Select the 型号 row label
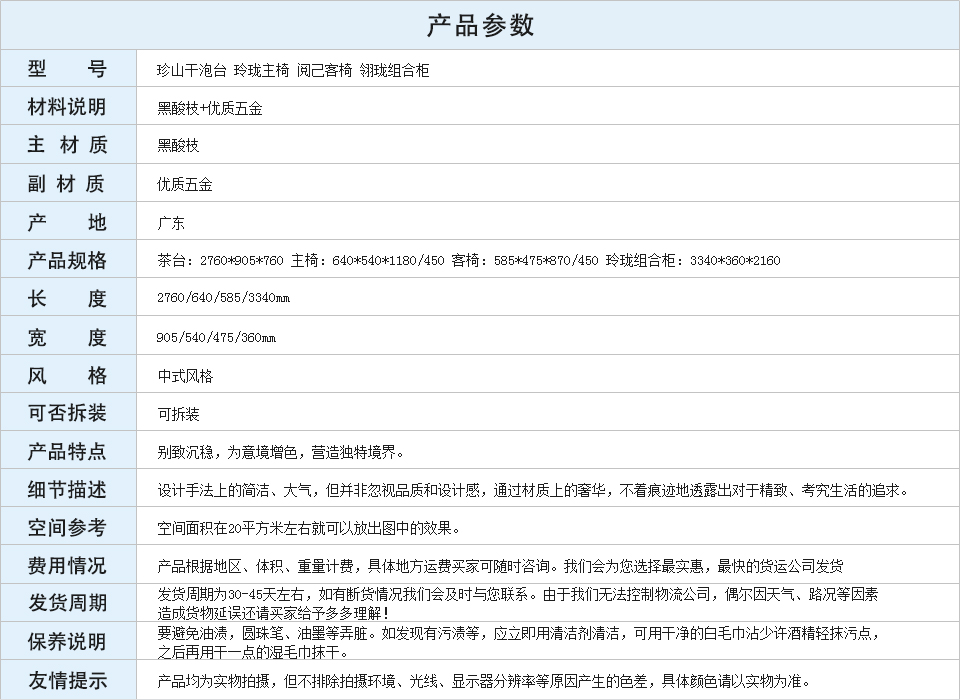 67,69
